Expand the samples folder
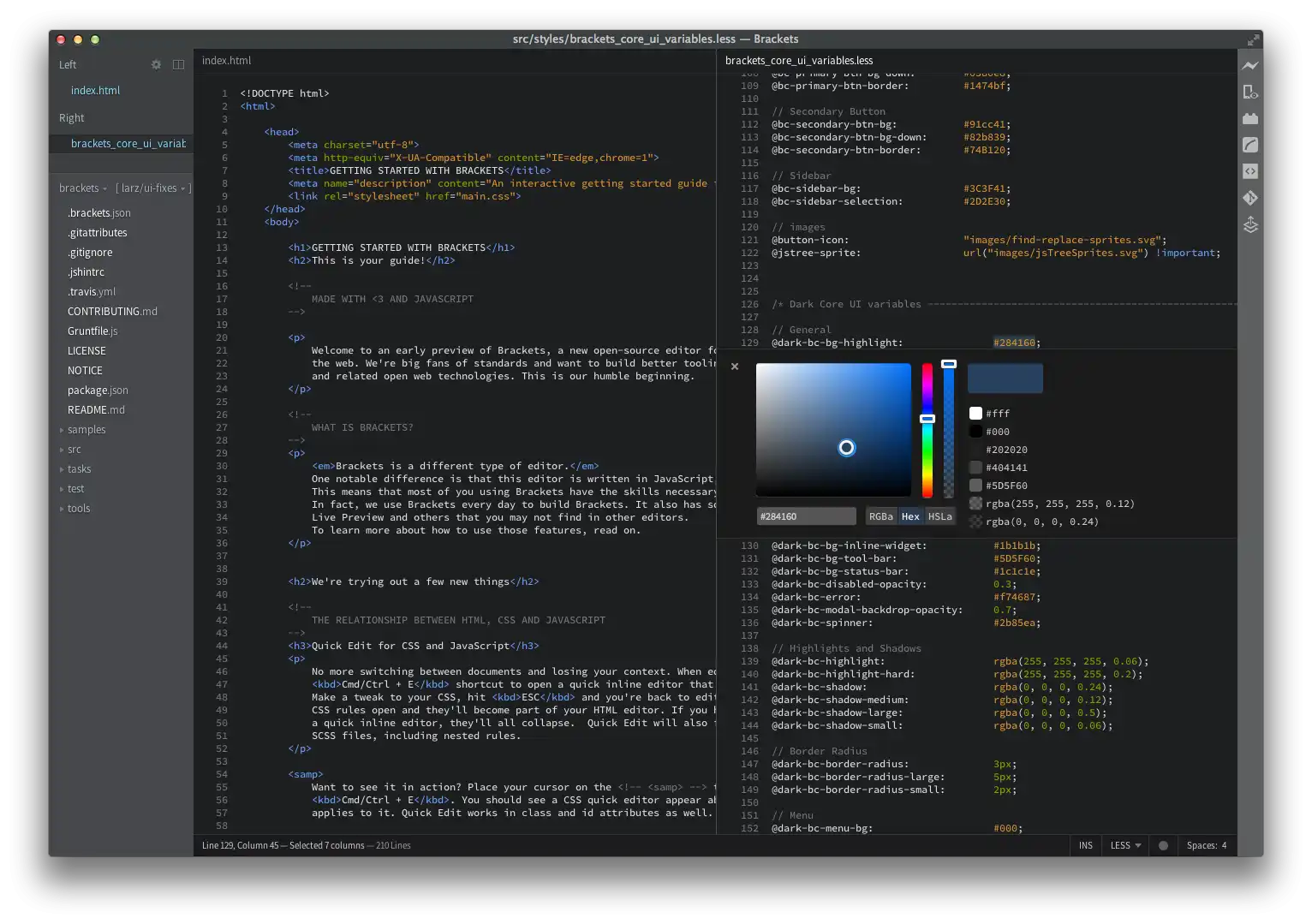This screenshot has height=924, width=1312. [86, 430]
